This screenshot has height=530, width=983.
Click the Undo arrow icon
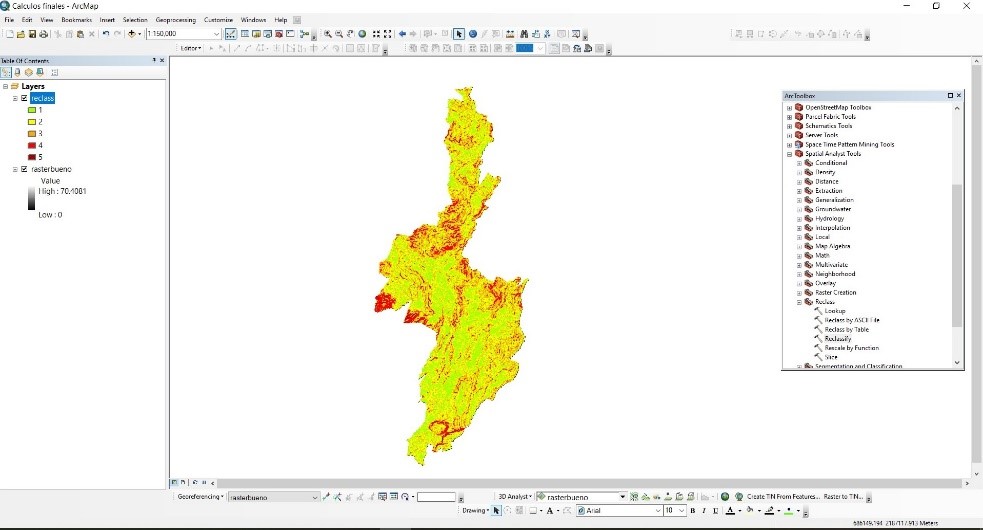point(105,34)
